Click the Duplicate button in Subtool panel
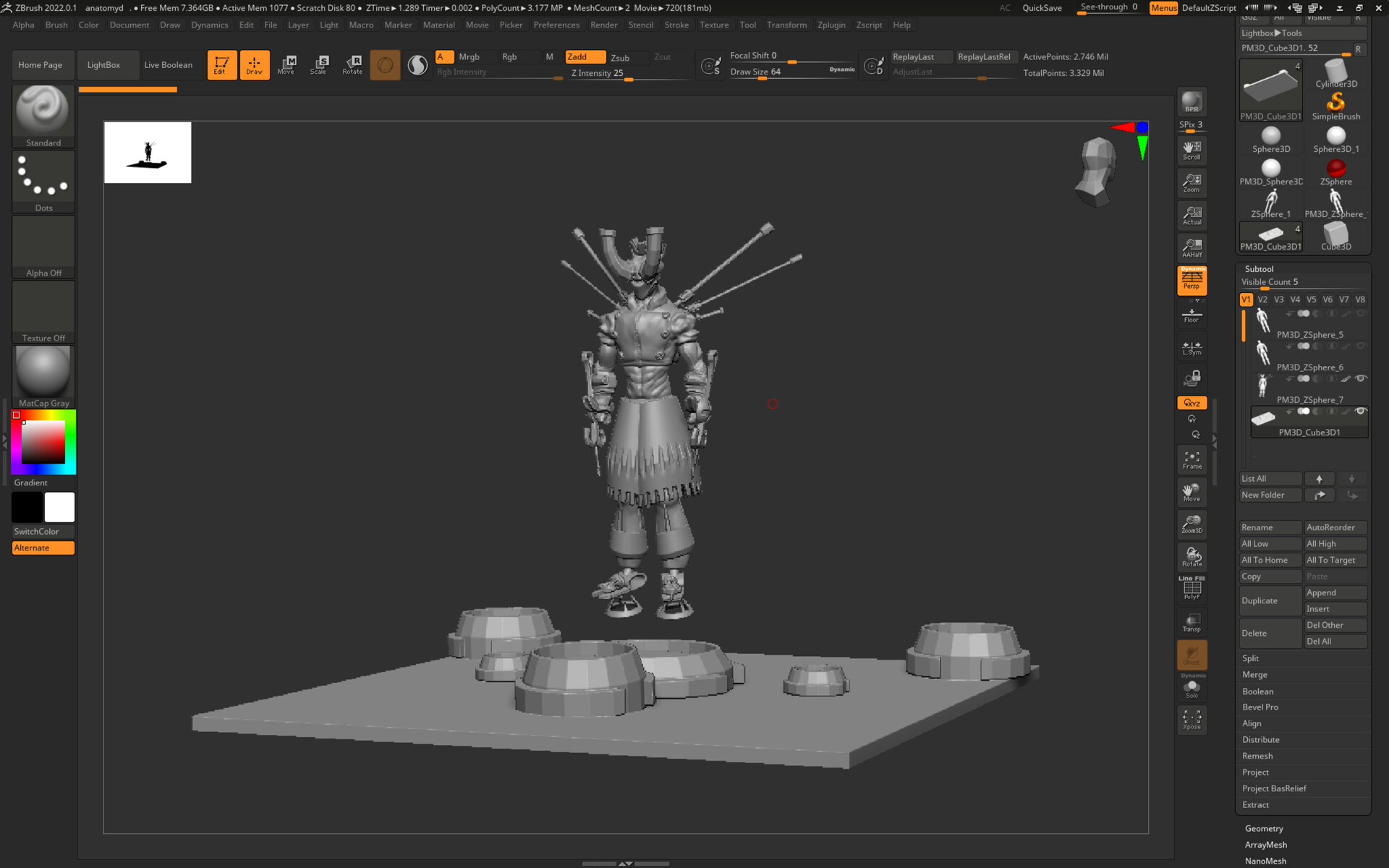Viewport: 1389px width, 868px height. pyautogui.click(x=1270, y=600)
